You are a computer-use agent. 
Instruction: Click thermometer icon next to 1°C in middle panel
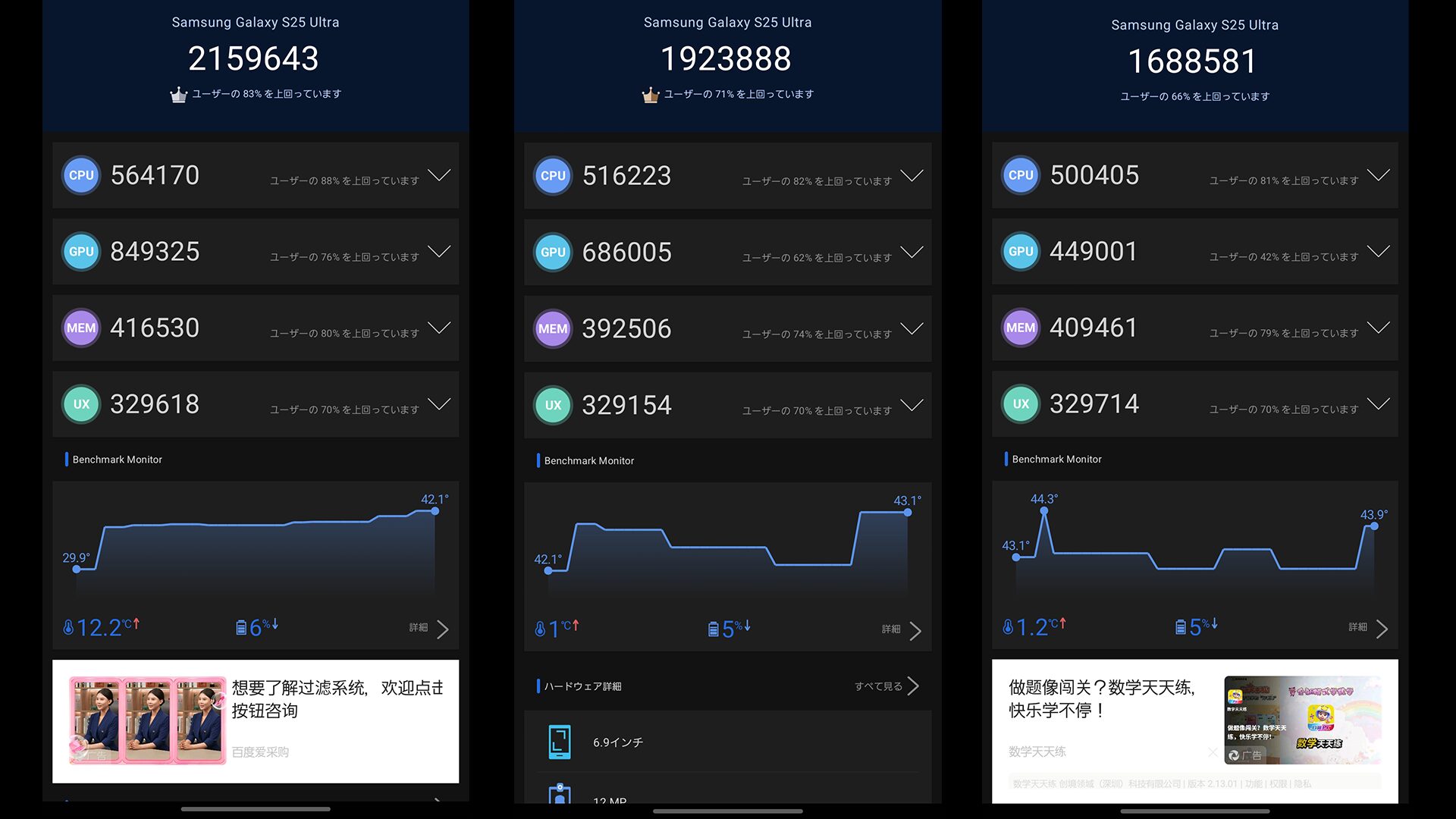point(540,629)
